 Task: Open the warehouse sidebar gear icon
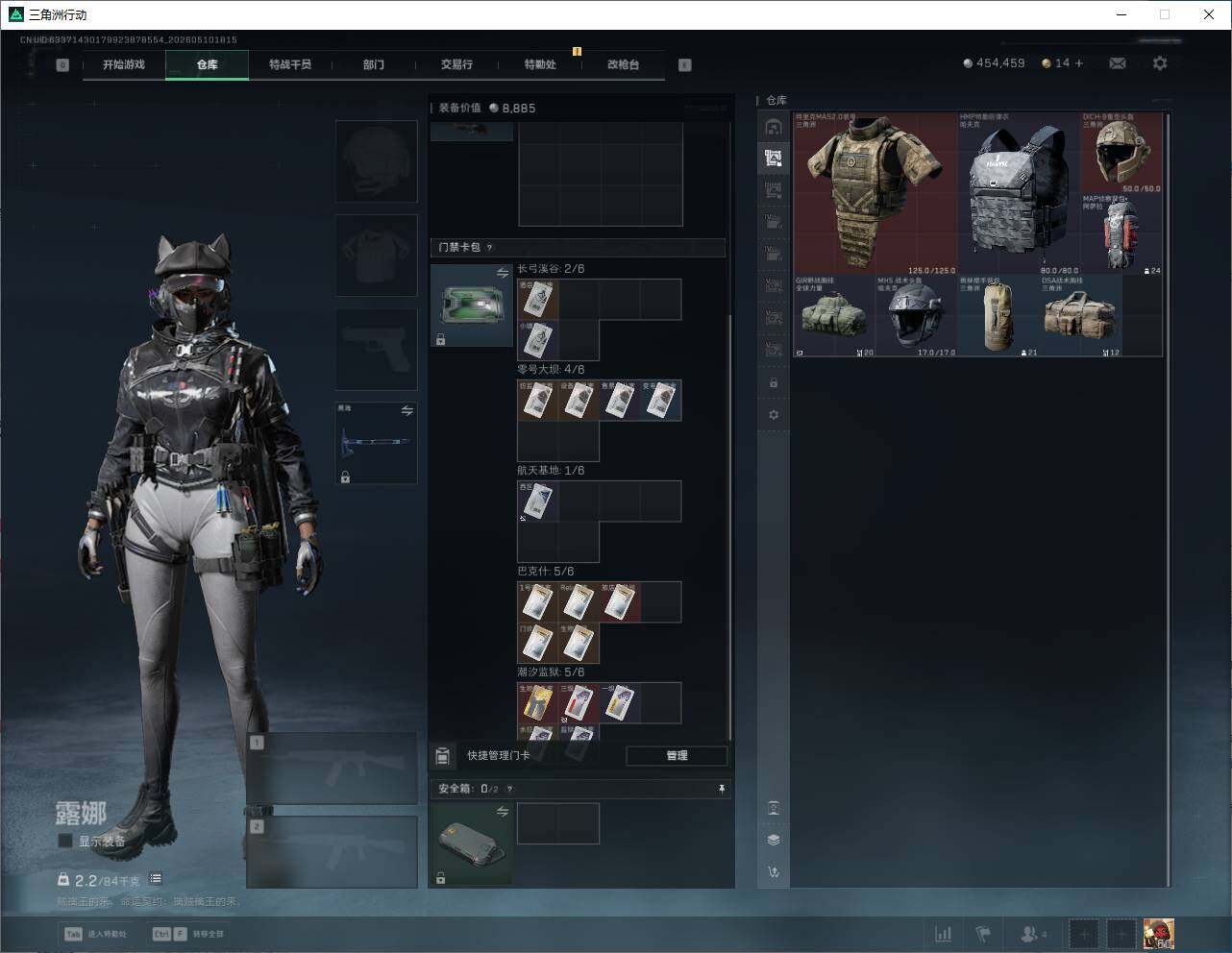774,415
